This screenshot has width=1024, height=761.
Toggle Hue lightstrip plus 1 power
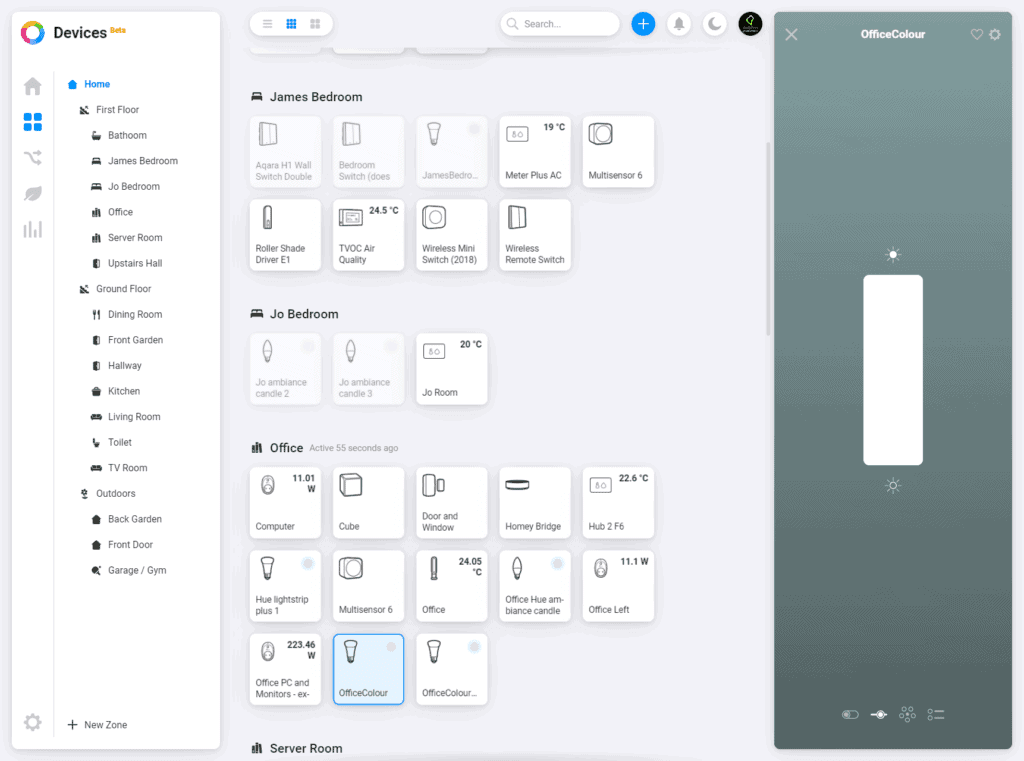(x=308, y=564)
